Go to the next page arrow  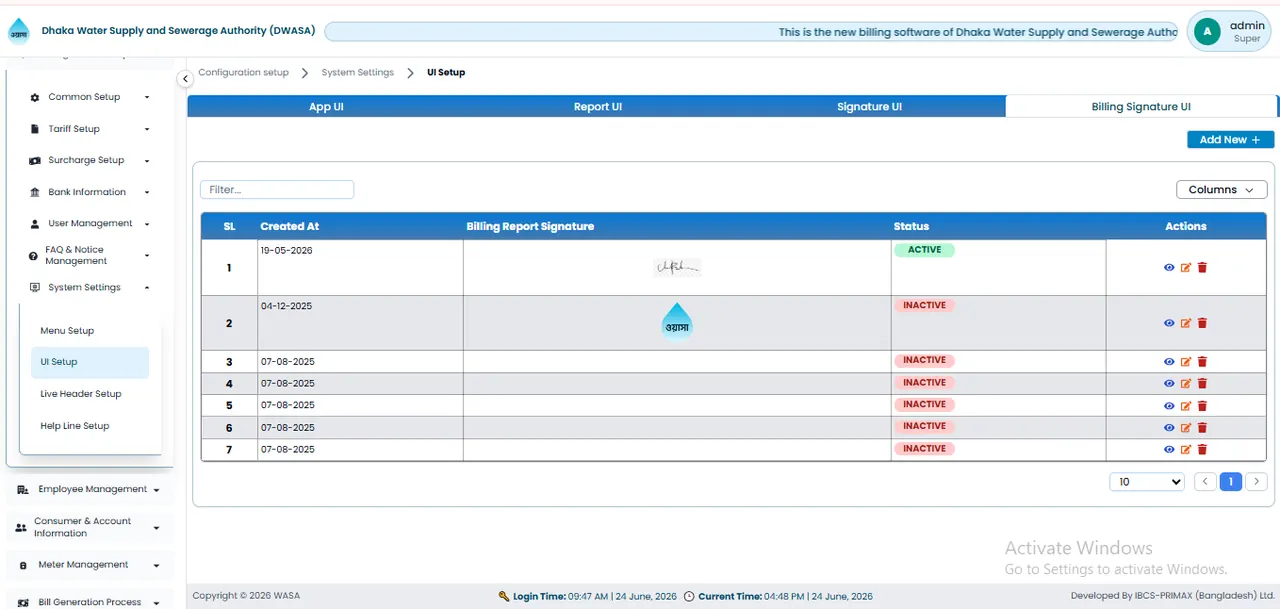pyautogui.click(x=1257, y=482)
